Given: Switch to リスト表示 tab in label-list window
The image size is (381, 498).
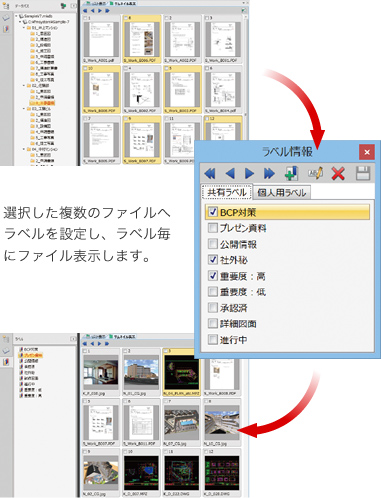Looking at the screenshot, I should [96, 336].
